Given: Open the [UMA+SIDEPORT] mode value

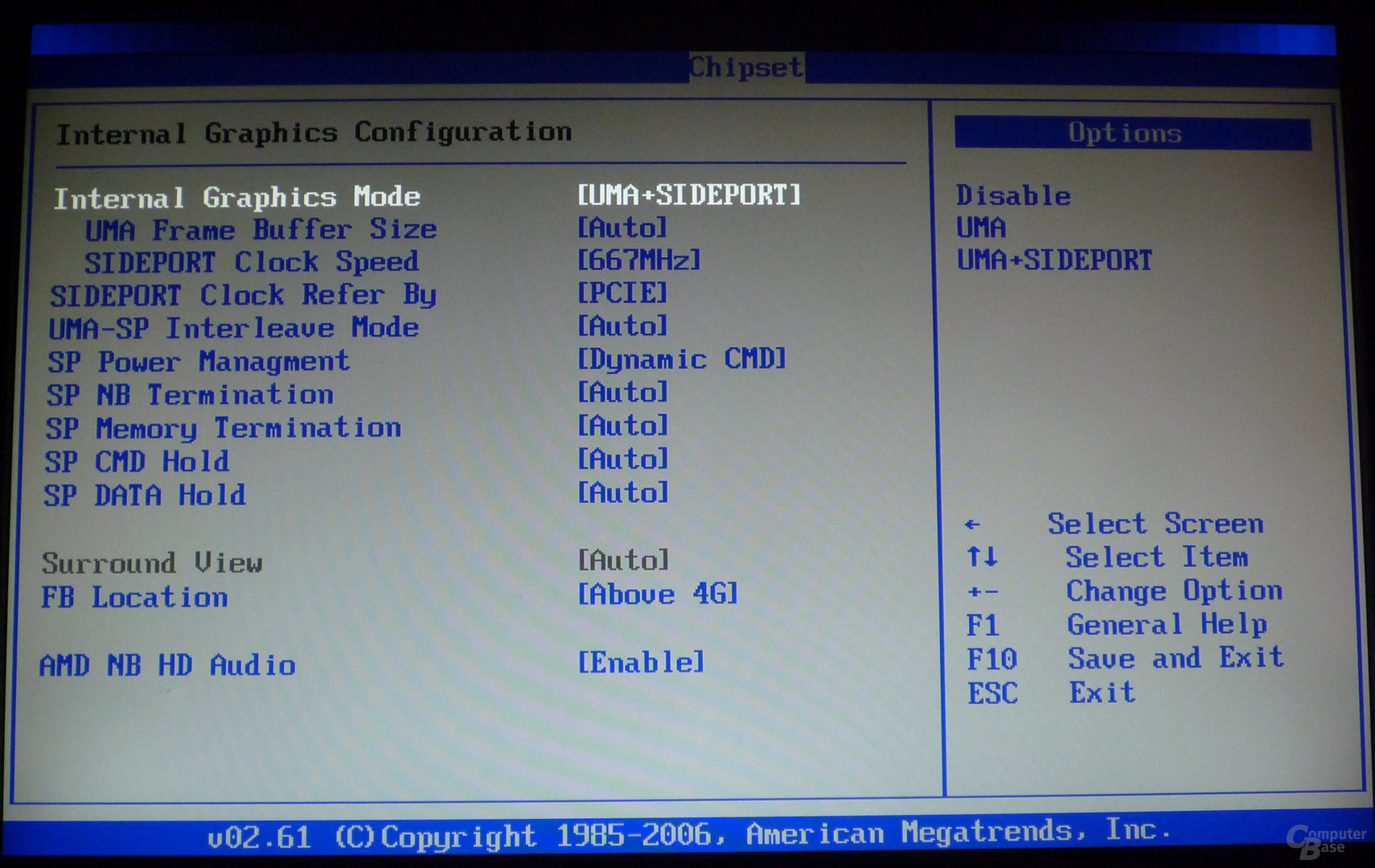Looking at the screenshot, I should coord(689,194).
